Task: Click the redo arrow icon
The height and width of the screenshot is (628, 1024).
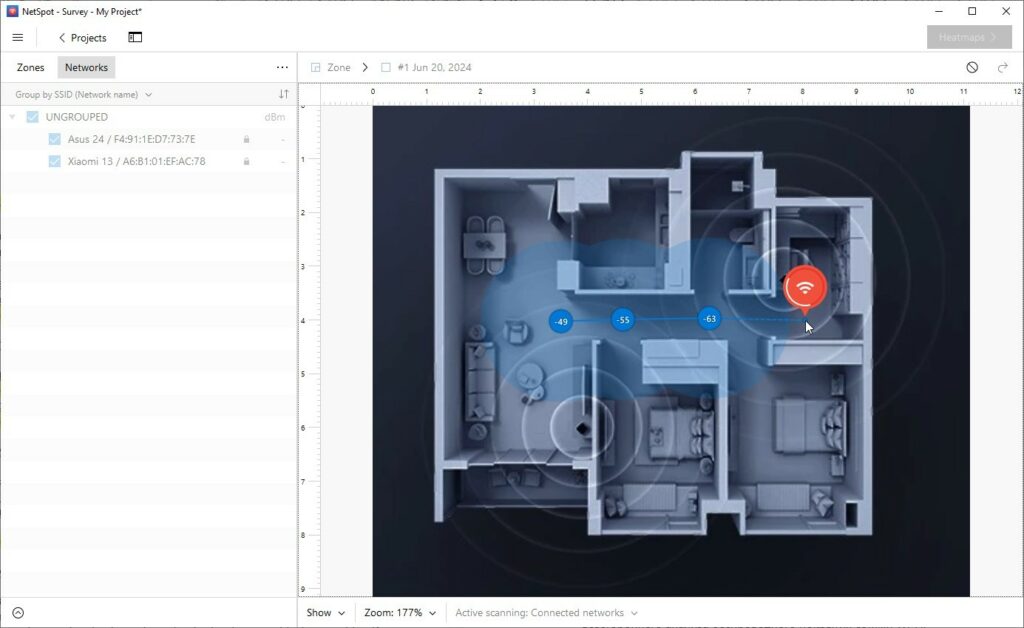Action: 1003,67
